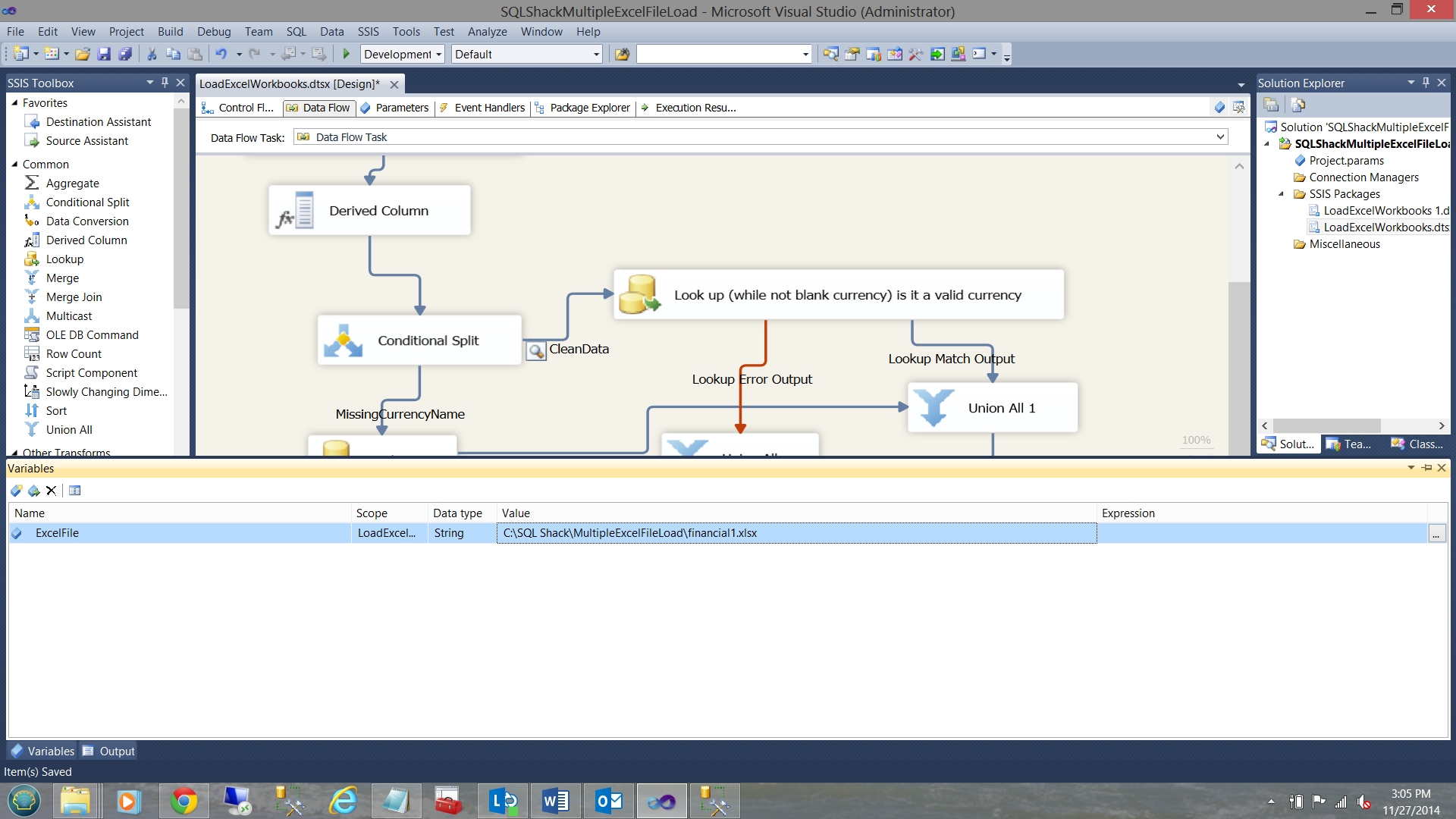Click the Save All toolbar icon
The width and height of the screenshot is (1456, 819).
[125, 54]
